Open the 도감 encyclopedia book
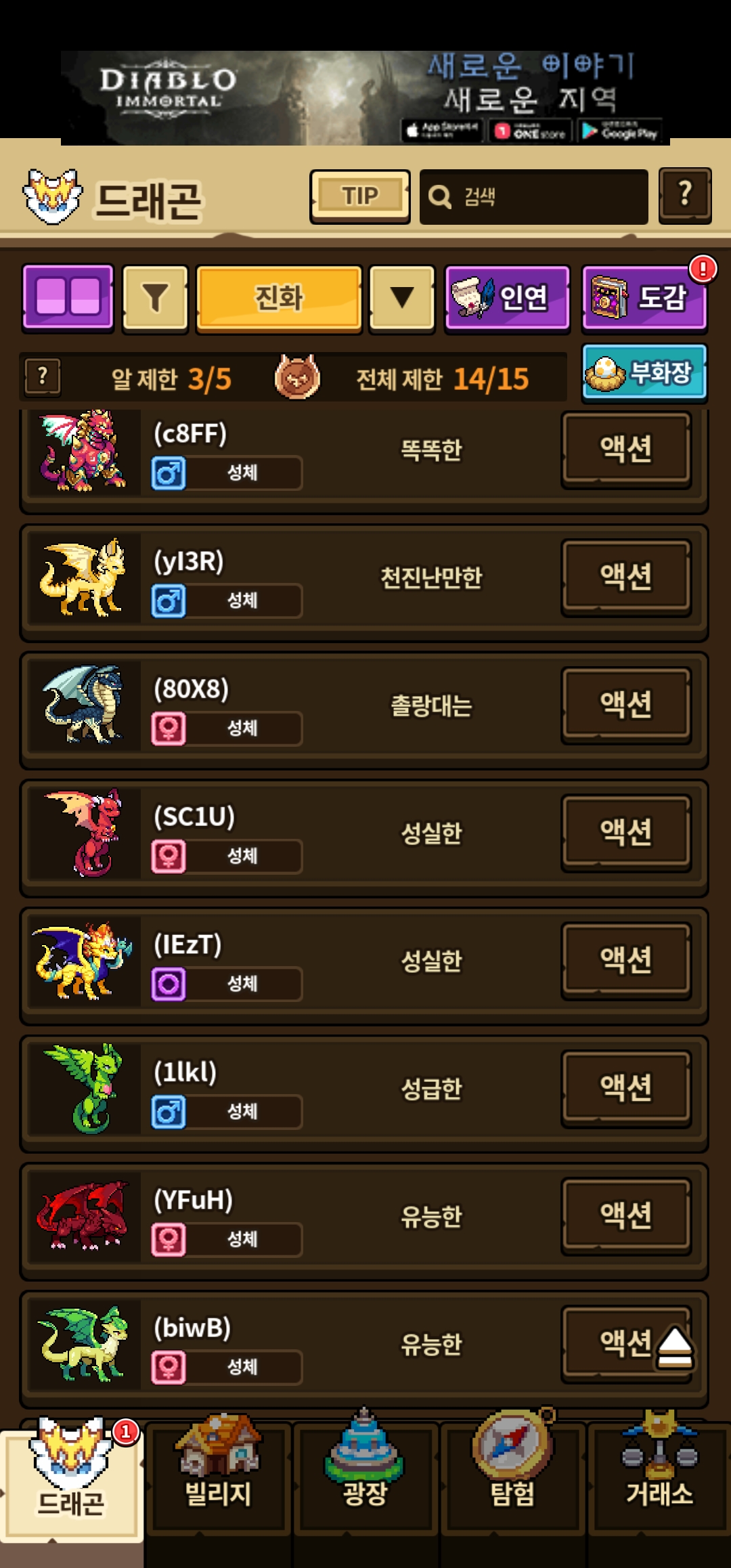The width and height of the screenshot is (731, 1568). pyautogui.click(x=644, y=299)
